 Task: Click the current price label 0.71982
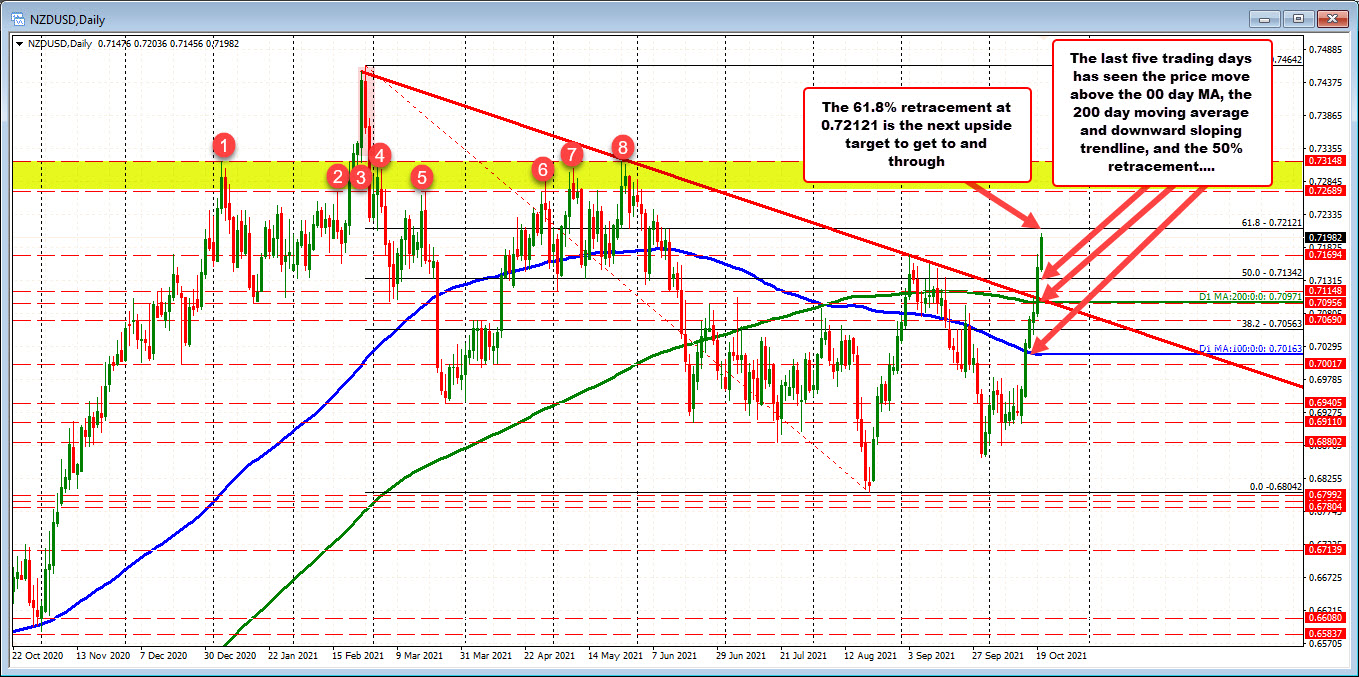click(x=1324, y=238)
